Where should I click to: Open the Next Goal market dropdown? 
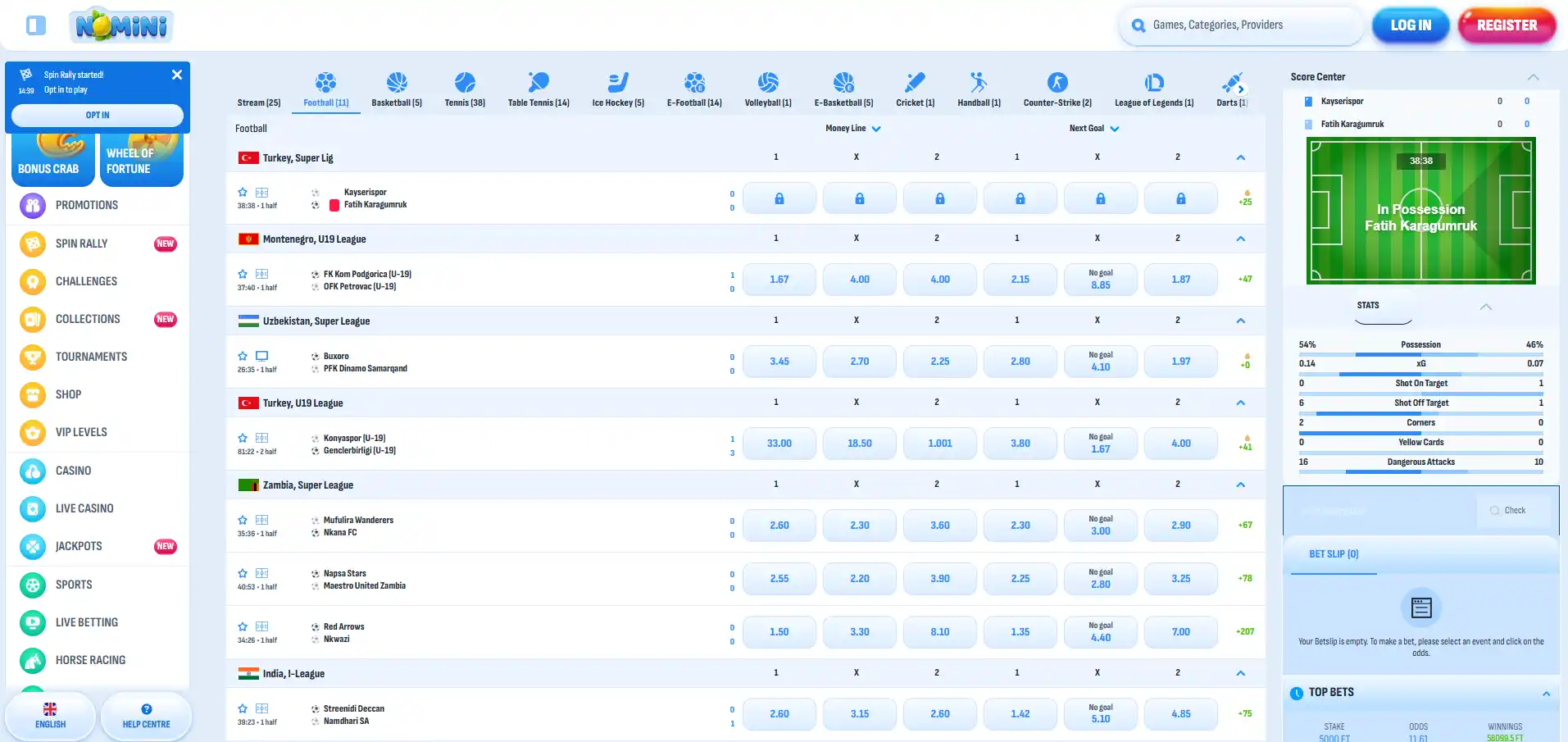point(1094,129)
